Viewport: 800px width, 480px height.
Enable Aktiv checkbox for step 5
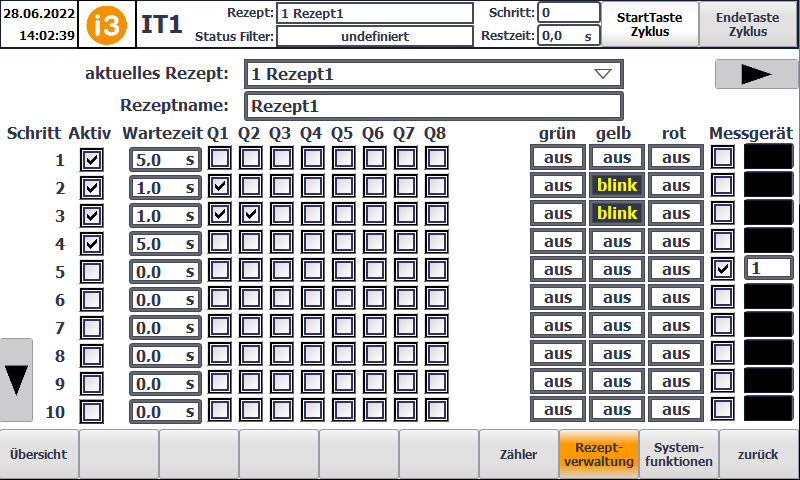(x=92, y=271)
